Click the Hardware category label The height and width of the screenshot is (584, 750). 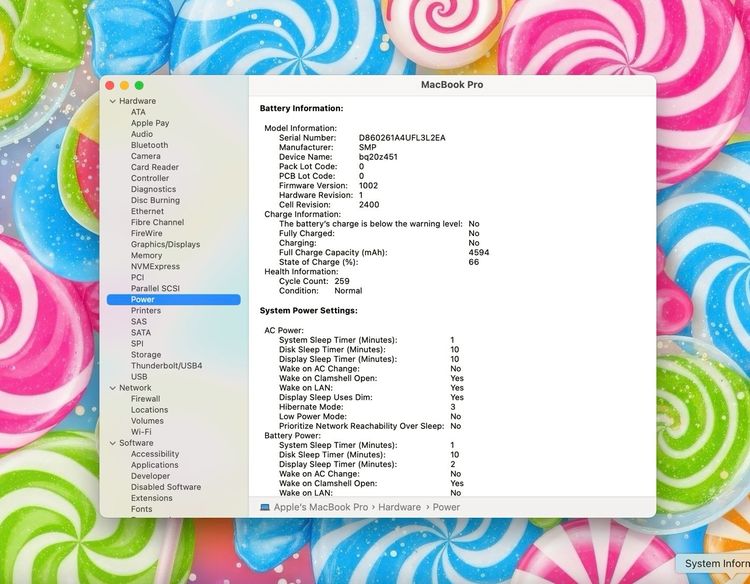click(137, 101)
